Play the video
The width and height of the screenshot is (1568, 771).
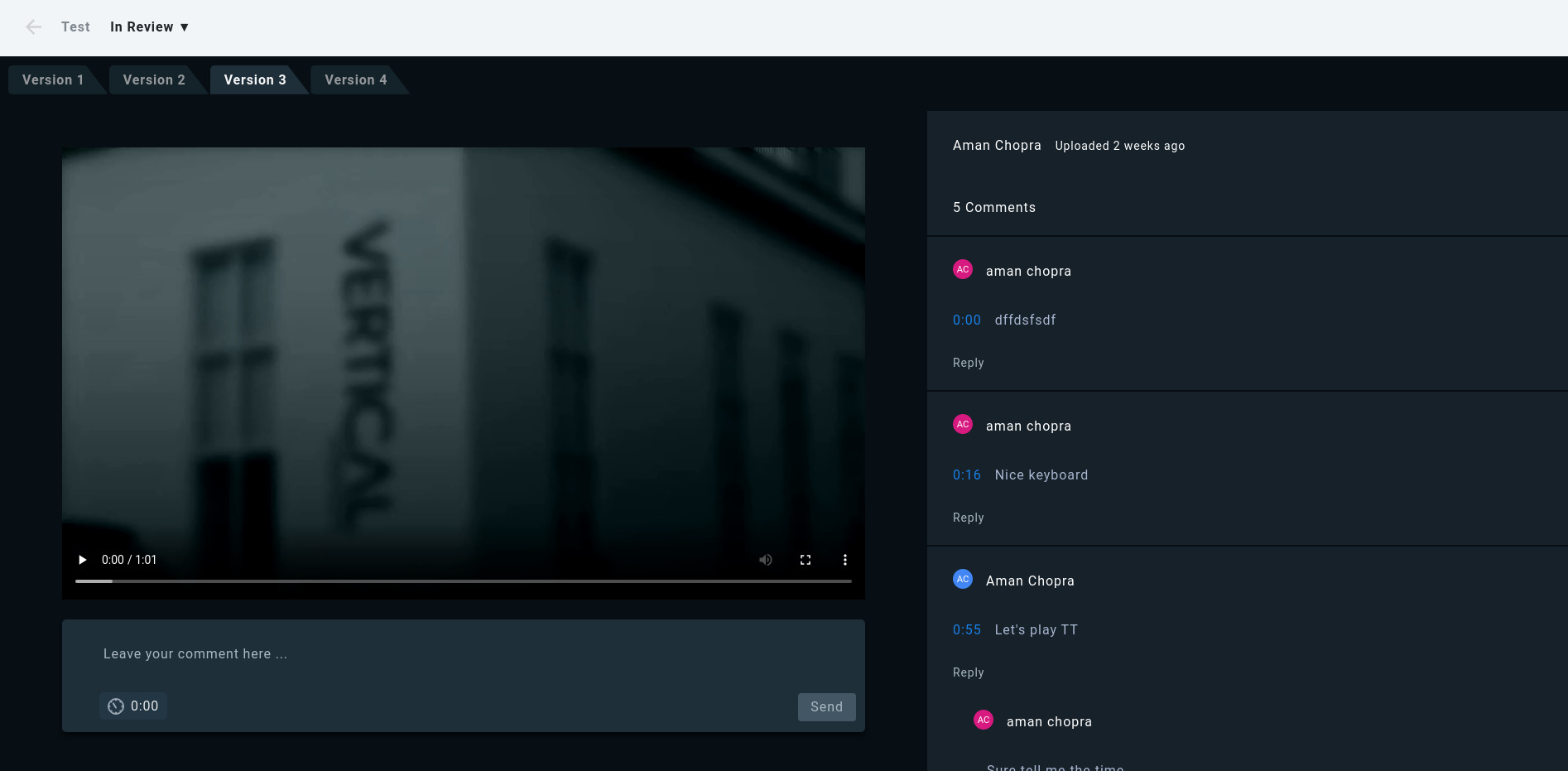(x=82, y=560)
